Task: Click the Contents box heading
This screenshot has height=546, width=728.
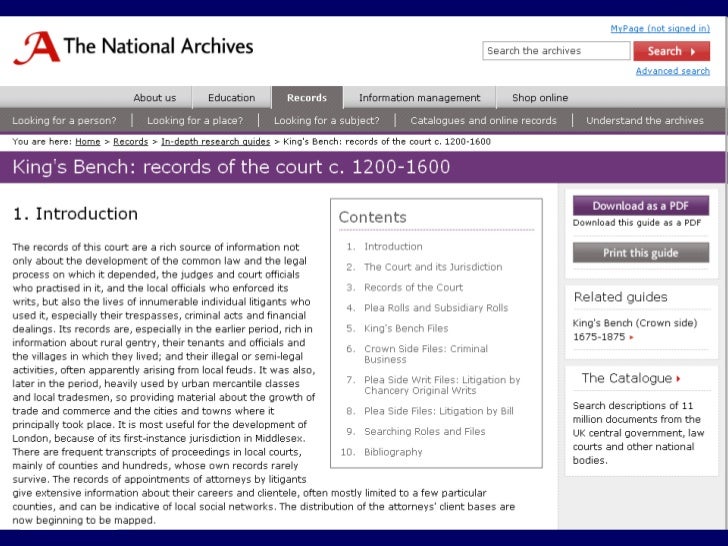Action: 372,217
